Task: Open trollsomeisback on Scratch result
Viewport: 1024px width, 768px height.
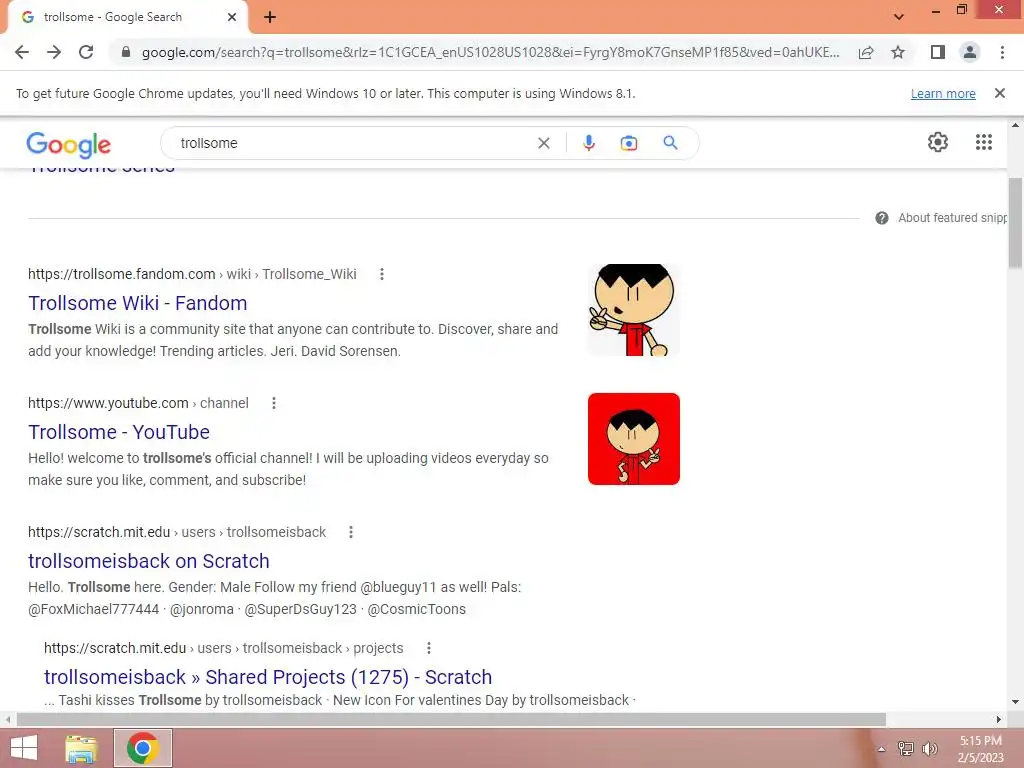Action: coord(149,561)
